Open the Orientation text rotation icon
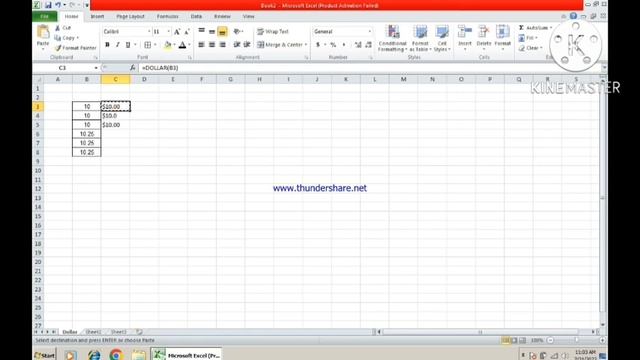Viewport: 640px width, 360px height. point(237,31)
